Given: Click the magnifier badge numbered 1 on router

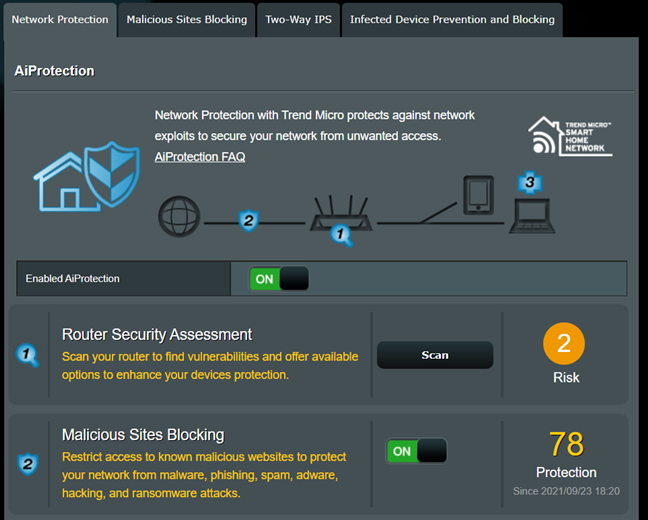Looking at the screenshot, I should point(341,235).
